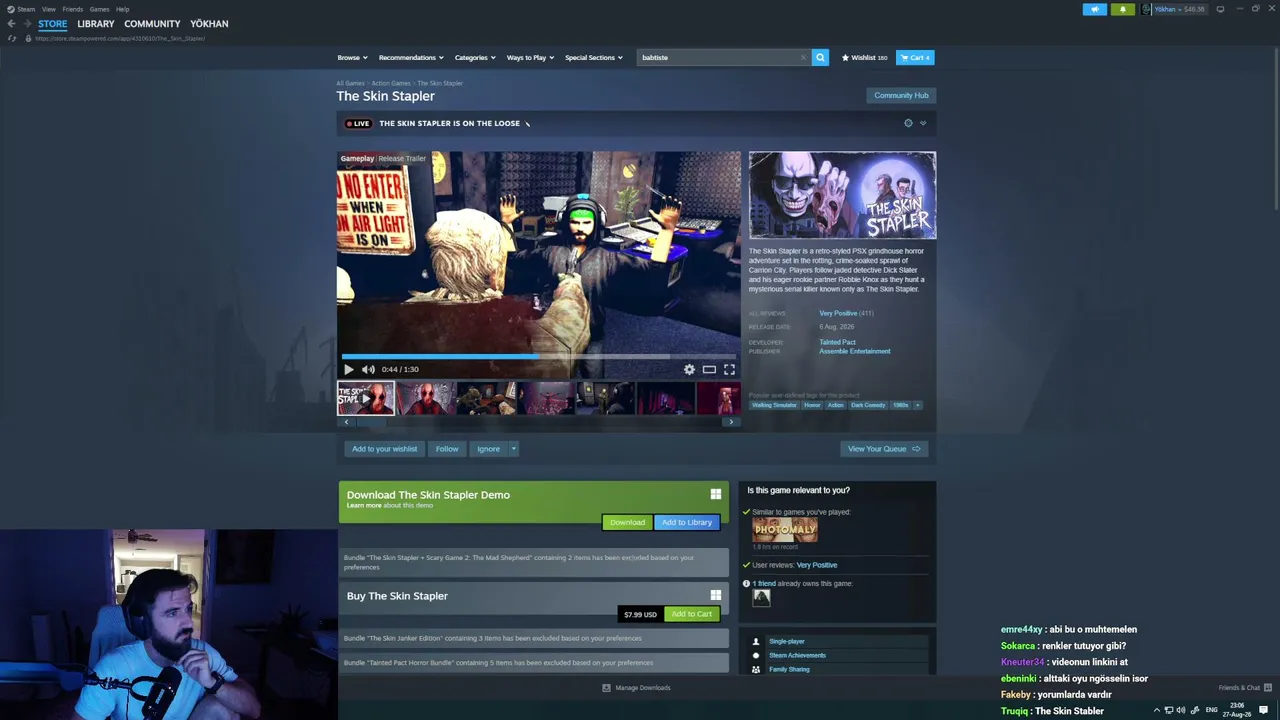Open the Wishlist page
This screenshot has height=720, width=1280.
(864, 58)
